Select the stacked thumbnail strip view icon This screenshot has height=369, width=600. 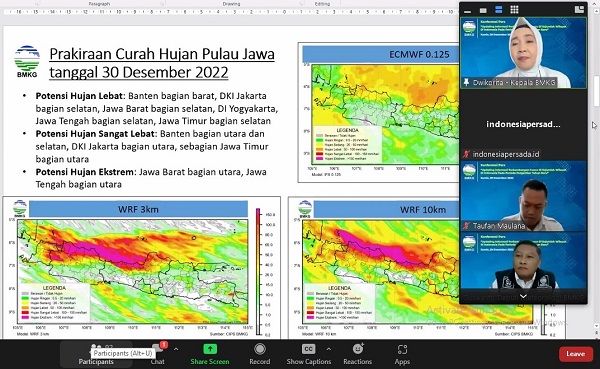coord(499,10)
